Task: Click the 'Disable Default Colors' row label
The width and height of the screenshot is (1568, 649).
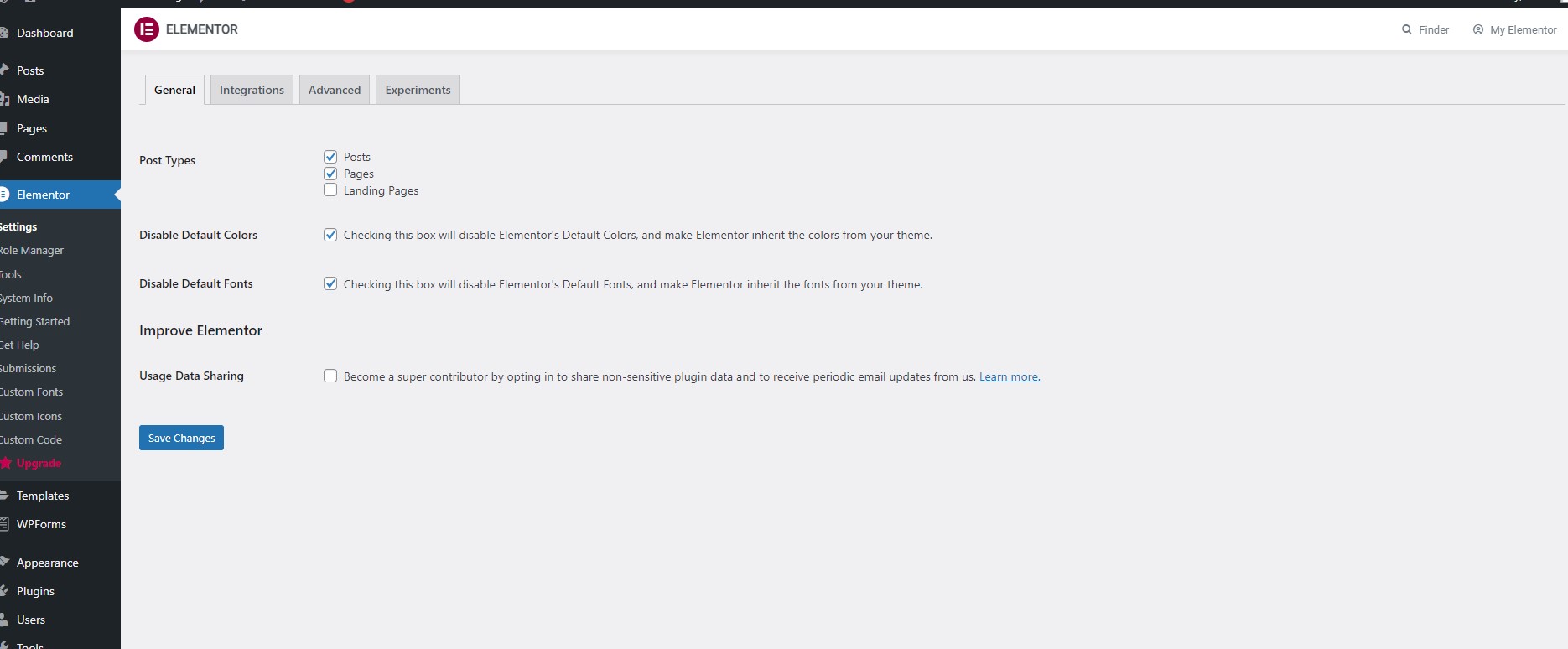Action: 199,235
